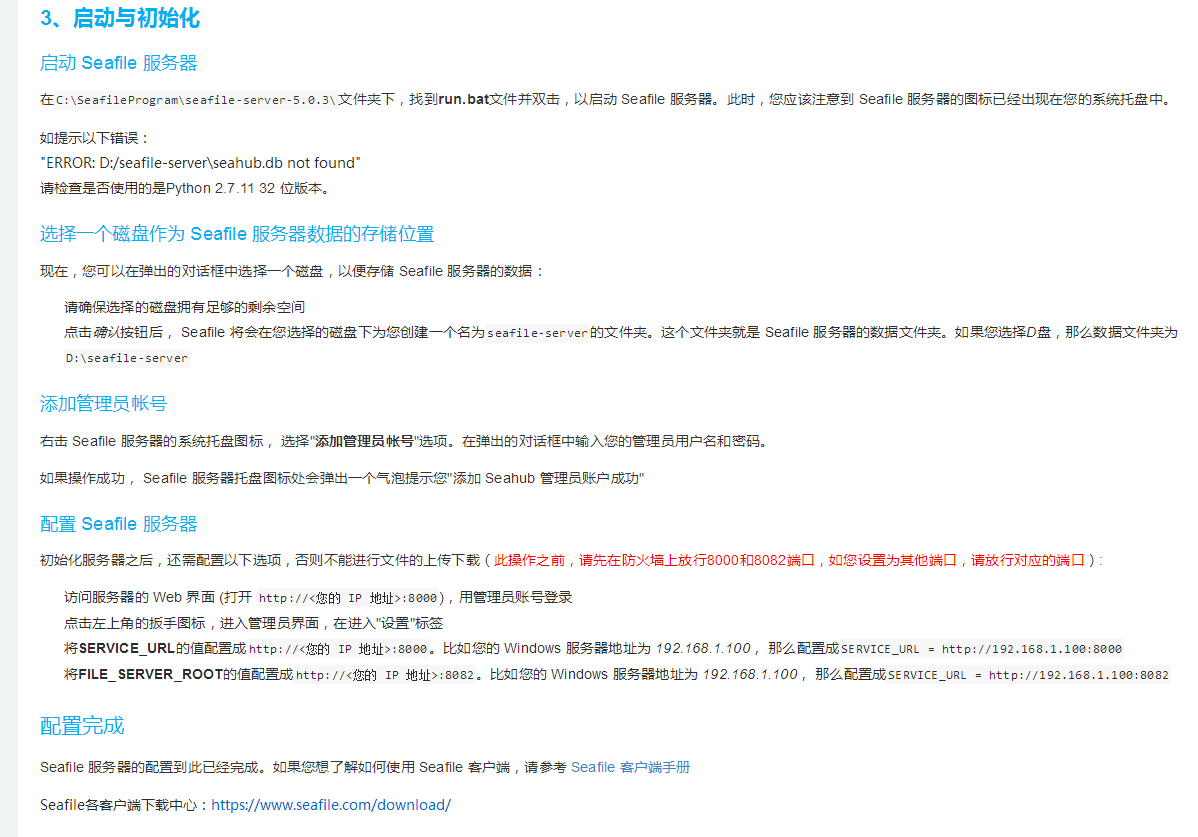Click the code http://<您的 IP 地址>:8000 in the 访问服务器的 Web 界面 line
Image resolution: width=1198 pixels, height=837 pixels.
[348, 598]
